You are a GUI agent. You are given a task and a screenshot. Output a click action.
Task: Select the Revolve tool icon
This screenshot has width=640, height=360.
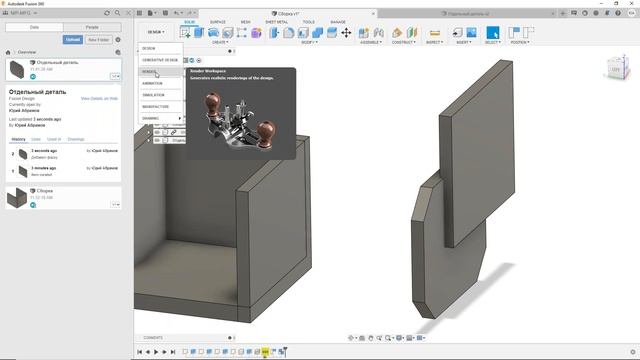coord(213,33)
